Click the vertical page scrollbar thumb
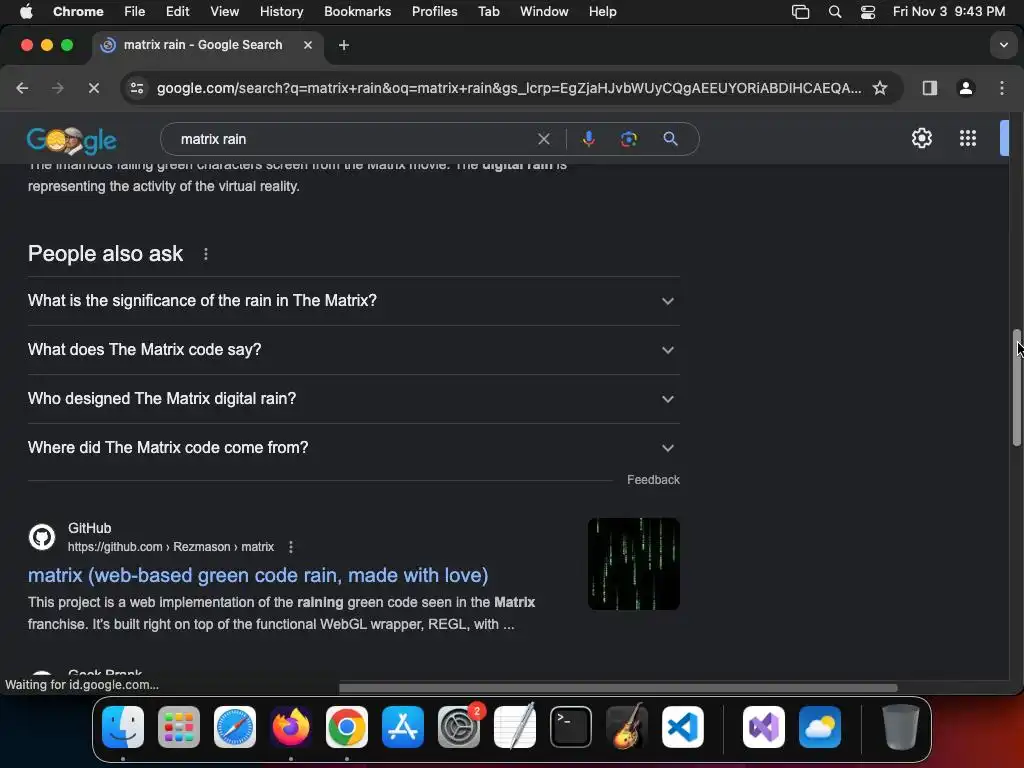This screenshot has height=768, width=1024. (x=1017, y=388)
